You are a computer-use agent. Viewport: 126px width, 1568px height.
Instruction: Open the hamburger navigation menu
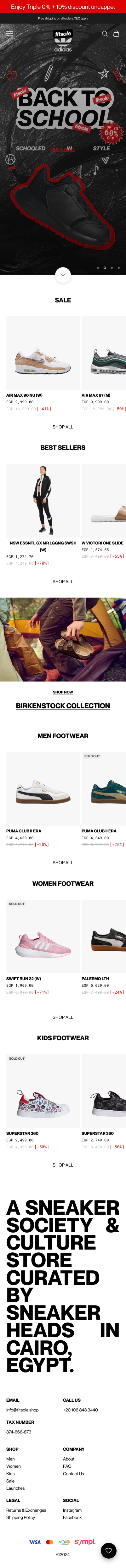[10, 33]
